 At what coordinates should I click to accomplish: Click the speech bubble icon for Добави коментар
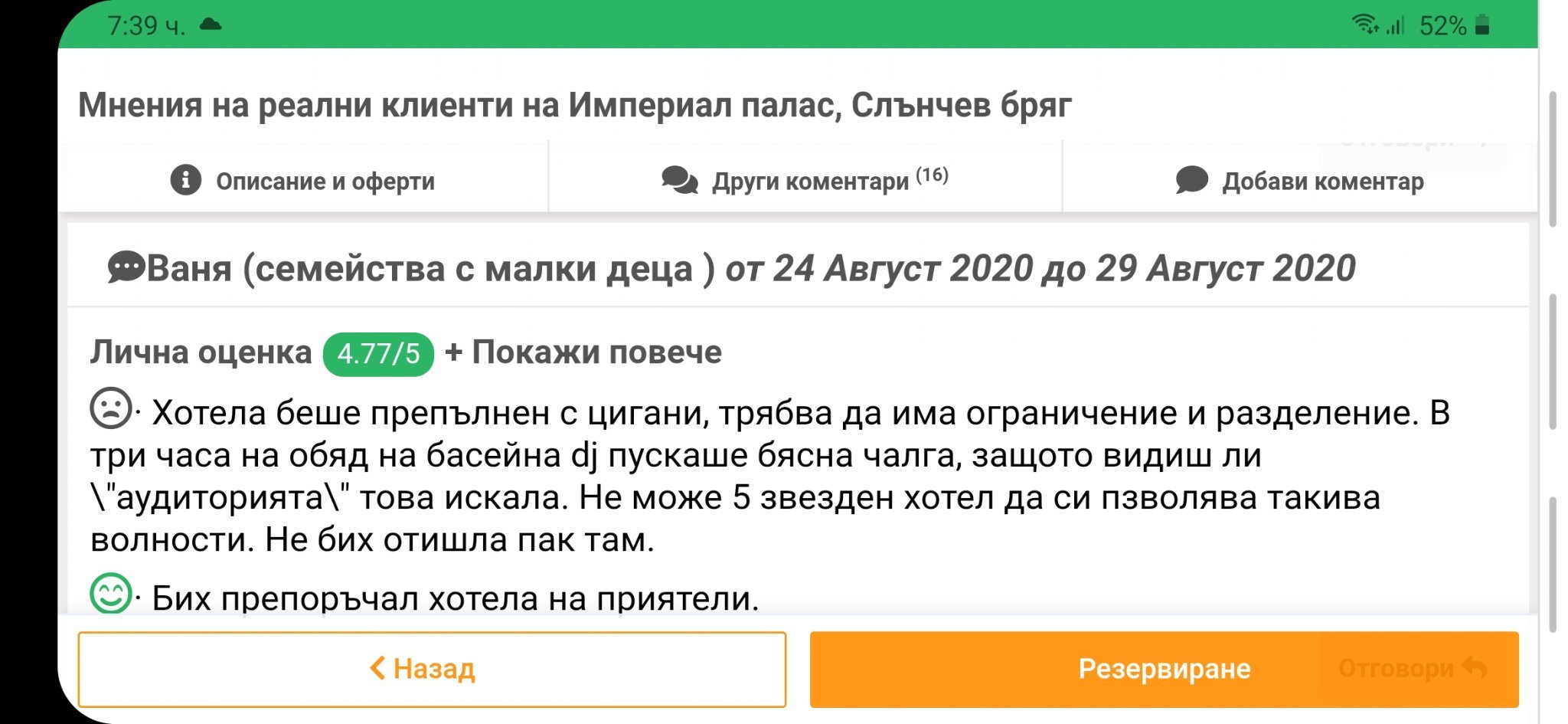[1191, 181]
